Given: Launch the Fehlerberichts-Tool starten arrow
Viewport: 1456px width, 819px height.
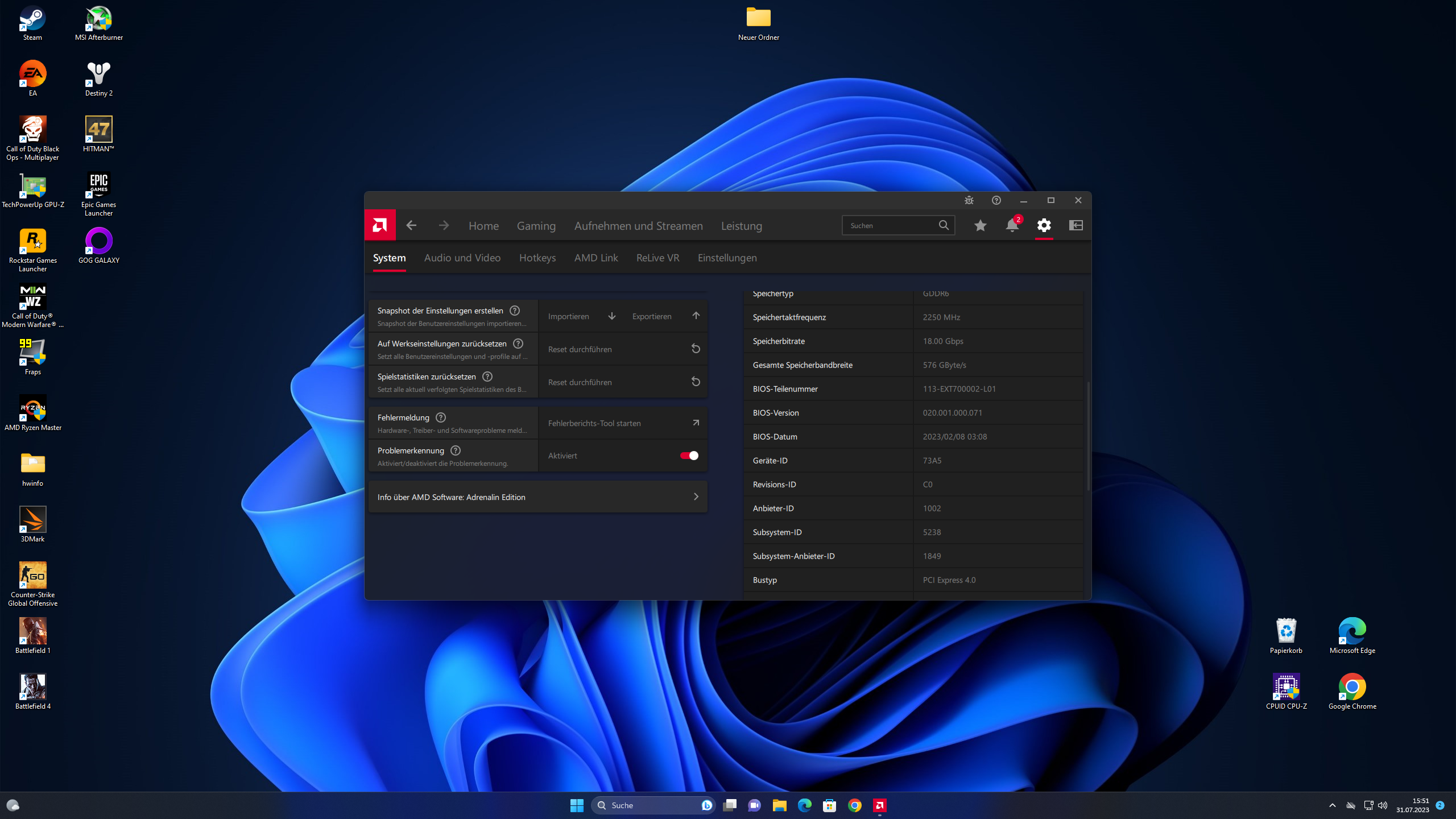Looking at the screenshot, I should tap(695, 423).
